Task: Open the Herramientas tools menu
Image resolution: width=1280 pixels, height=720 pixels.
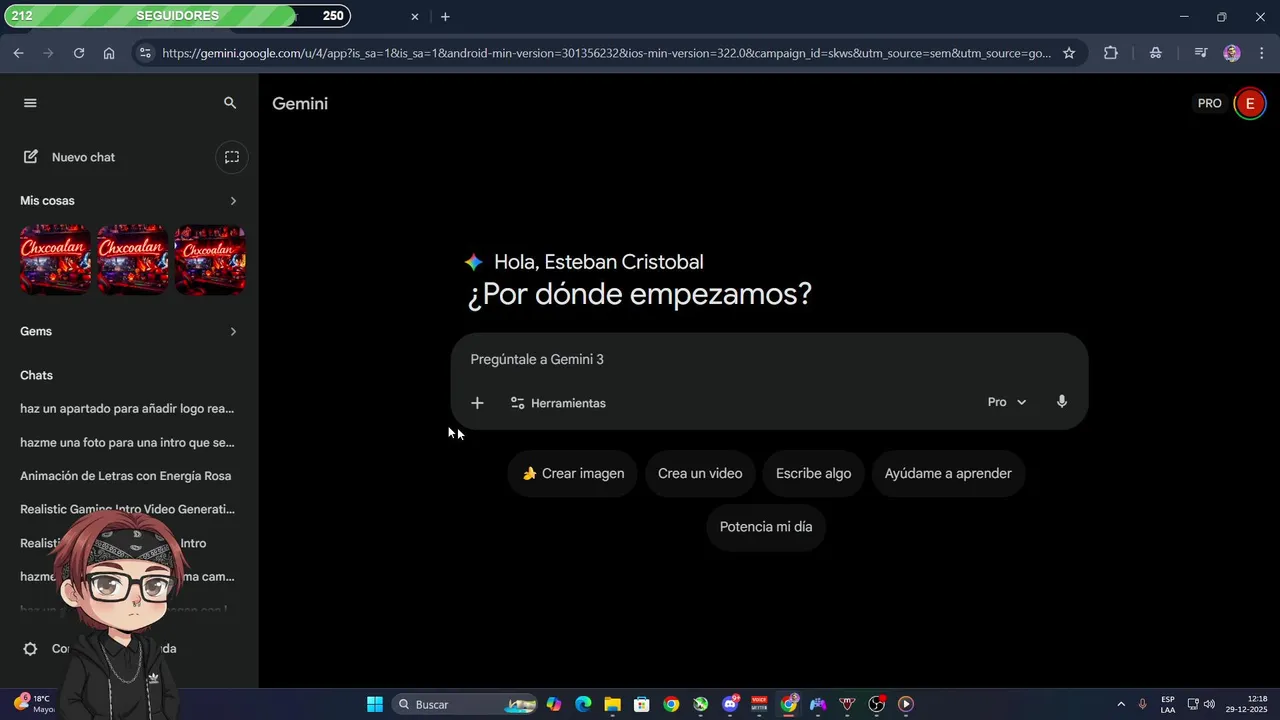Action: [x=558, y=403]
